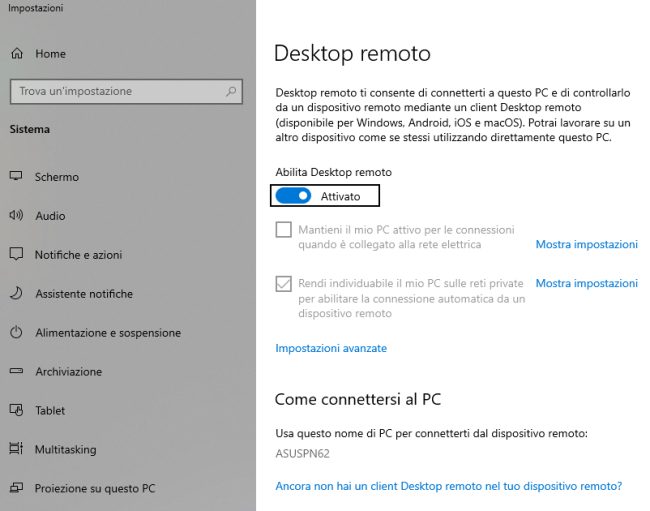Click the Attivato status label
This screenshot has width=650, height=511.
tap(340, 196)
